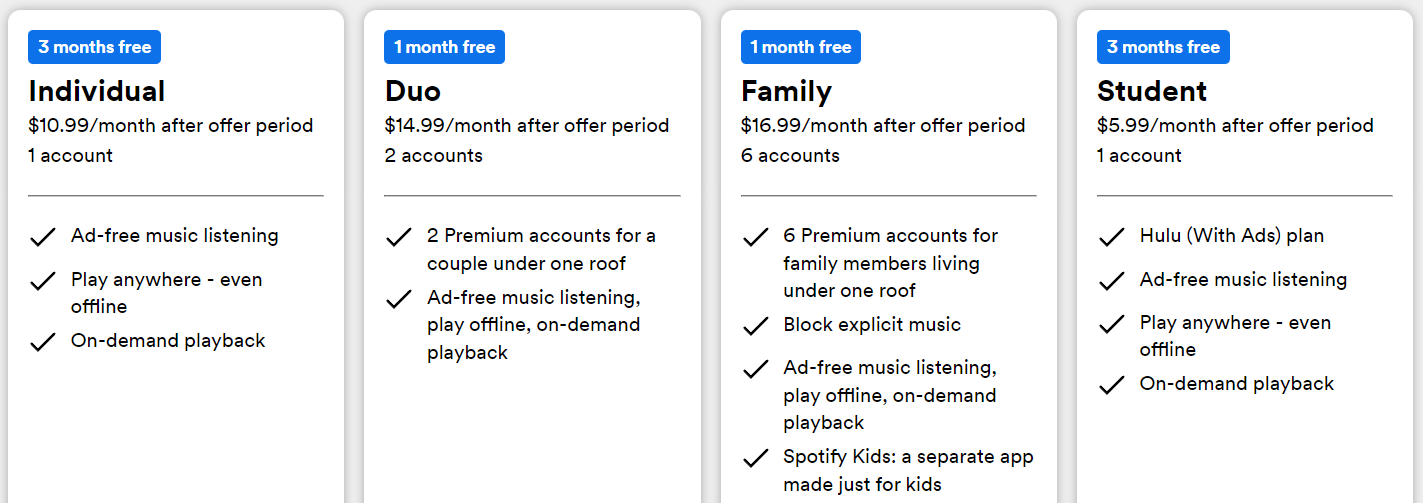
Task: Click checkmark beside Individual's Ad-free music listening
Action: 42,237
